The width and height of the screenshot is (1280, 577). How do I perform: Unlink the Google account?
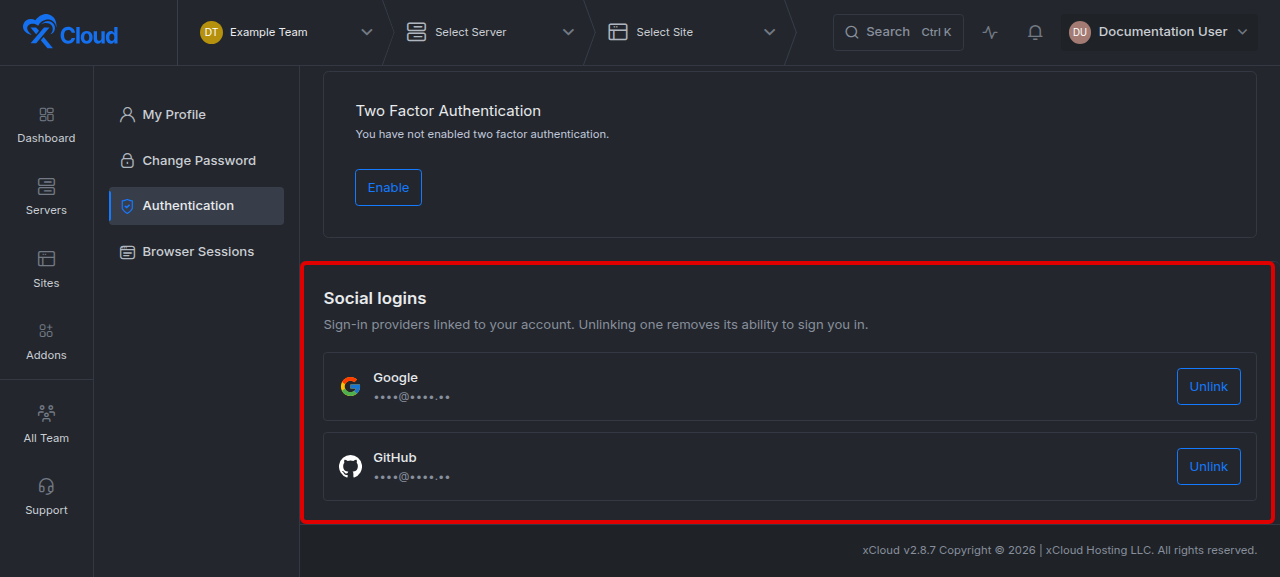click(1209, 387)
